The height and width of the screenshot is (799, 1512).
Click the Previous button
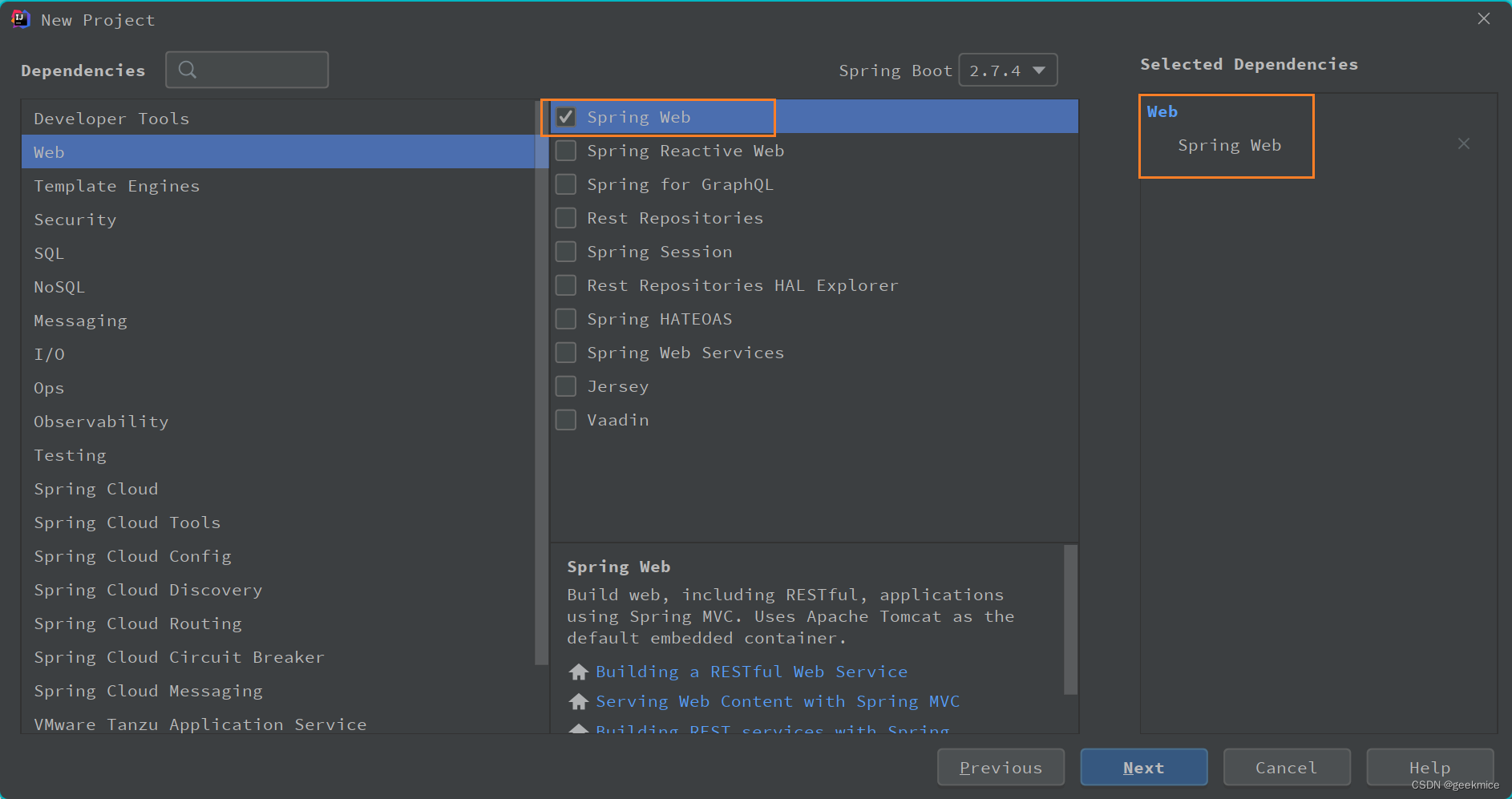tap(1001, 768)
